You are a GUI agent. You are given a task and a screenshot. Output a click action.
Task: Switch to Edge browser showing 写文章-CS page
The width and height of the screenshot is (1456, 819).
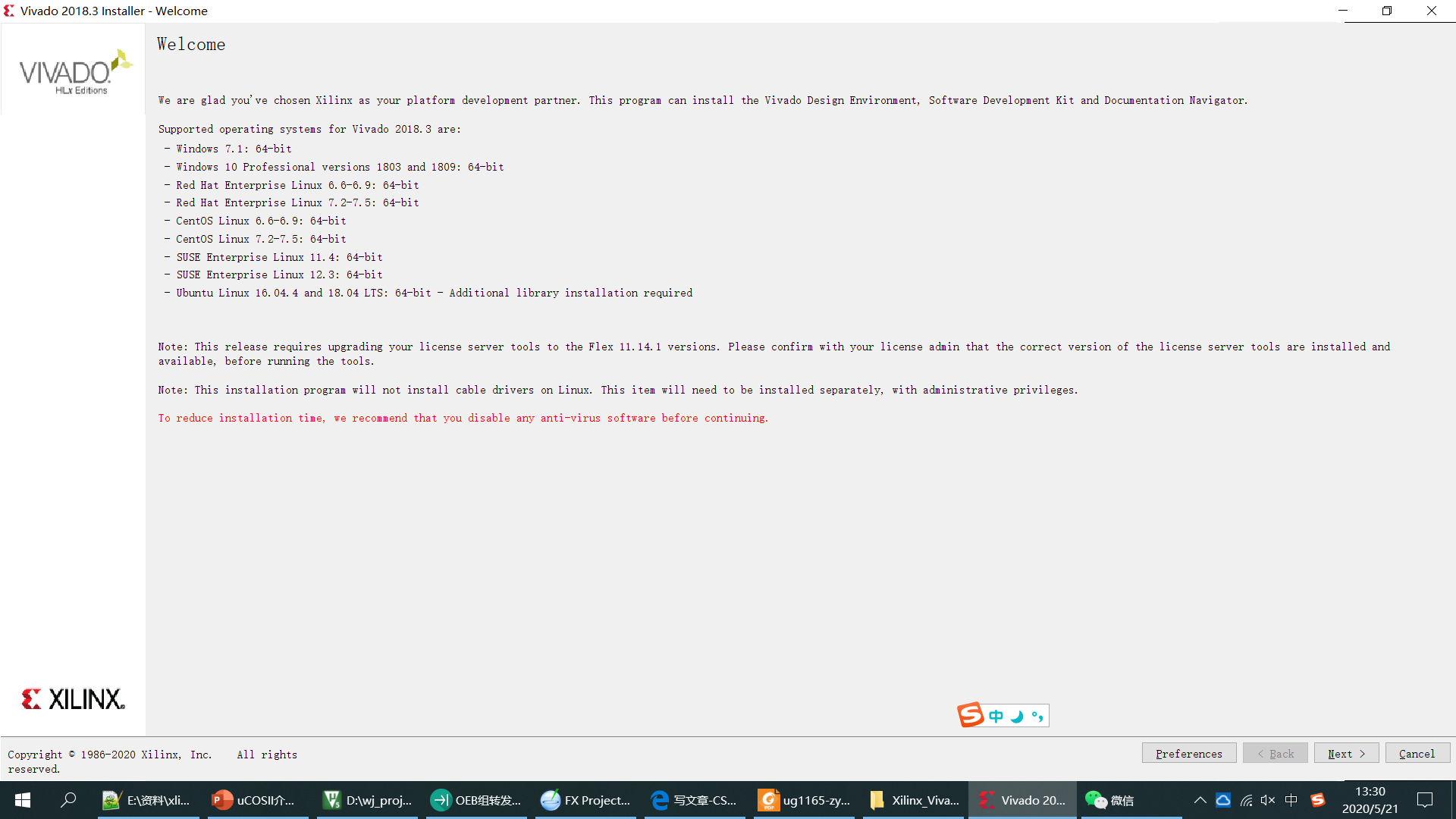[694, 800]
